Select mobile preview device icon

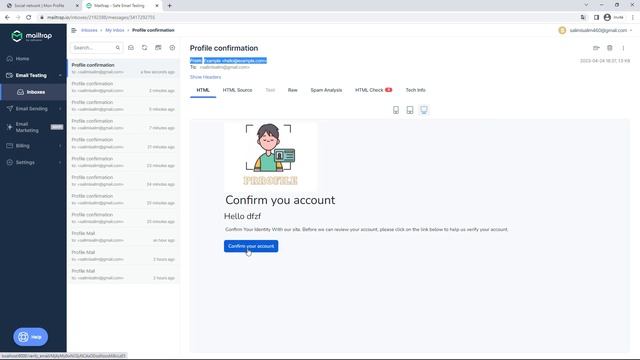click(396, 110)
